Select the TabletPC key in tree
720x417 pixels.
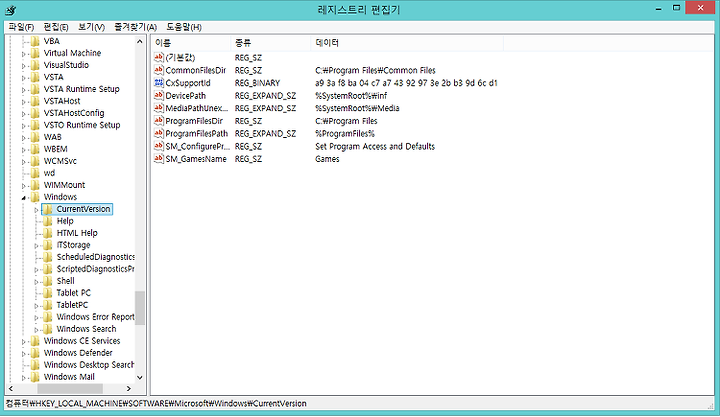click(72, 304)
